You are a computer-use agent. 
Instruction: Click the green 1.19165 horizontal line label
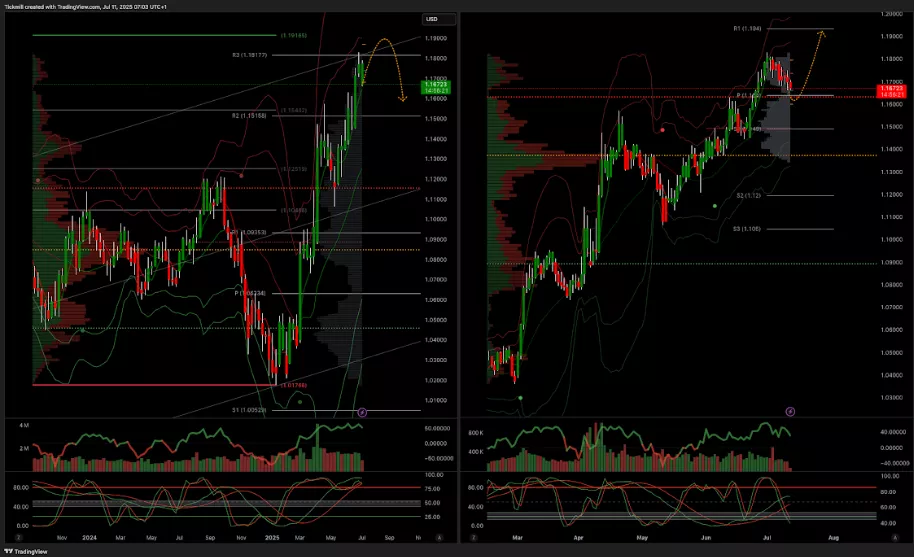294,35
